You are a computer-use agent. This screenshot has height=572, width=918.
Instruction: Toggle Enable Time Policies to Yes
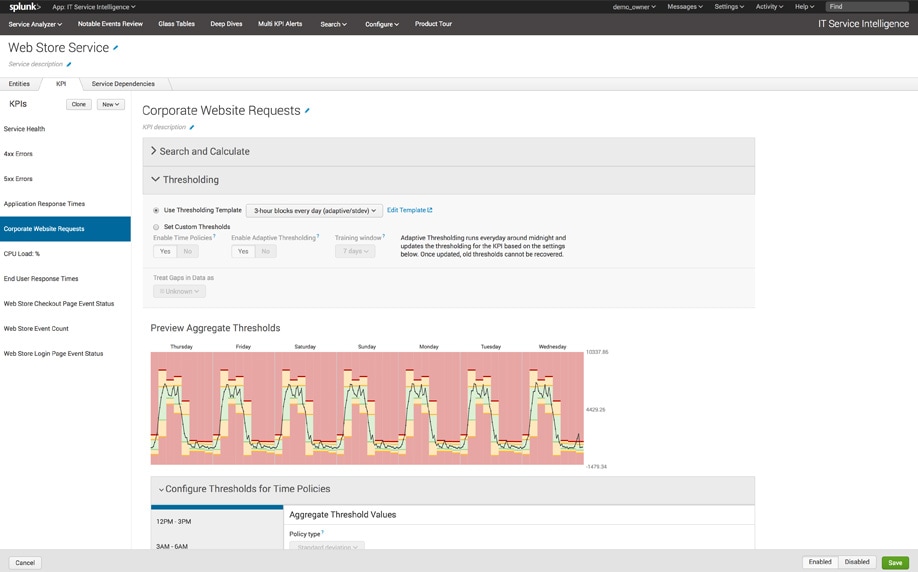[x=165, y=252]
